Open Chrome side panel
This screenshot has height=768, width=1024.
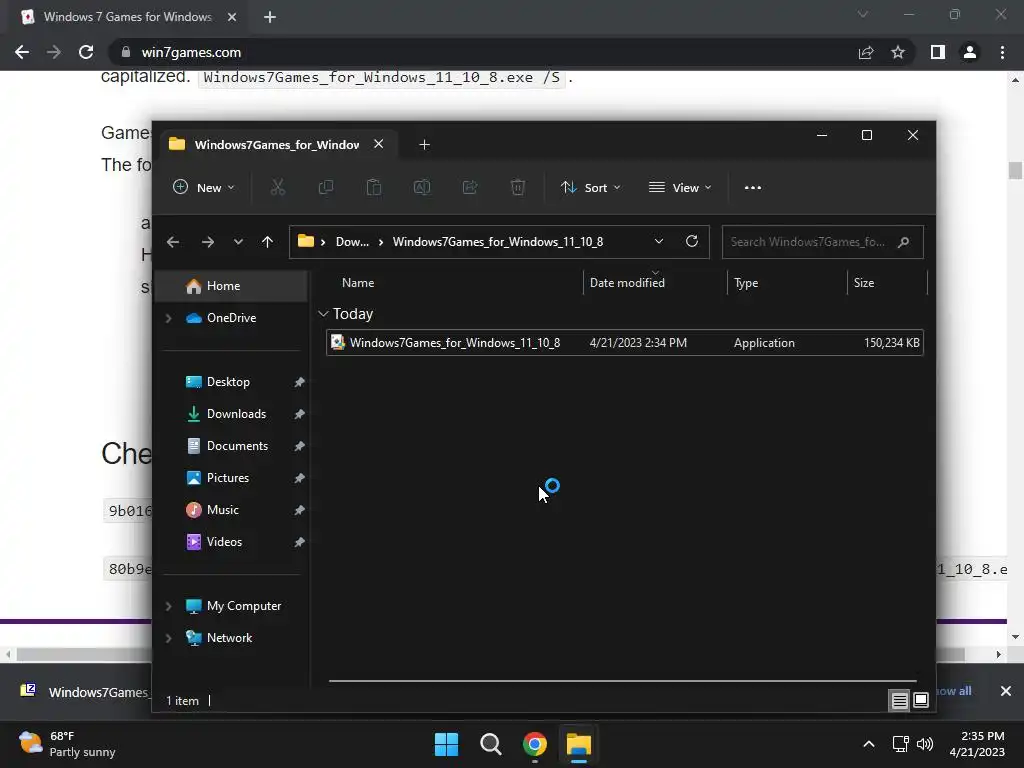[x=938, y=52]
